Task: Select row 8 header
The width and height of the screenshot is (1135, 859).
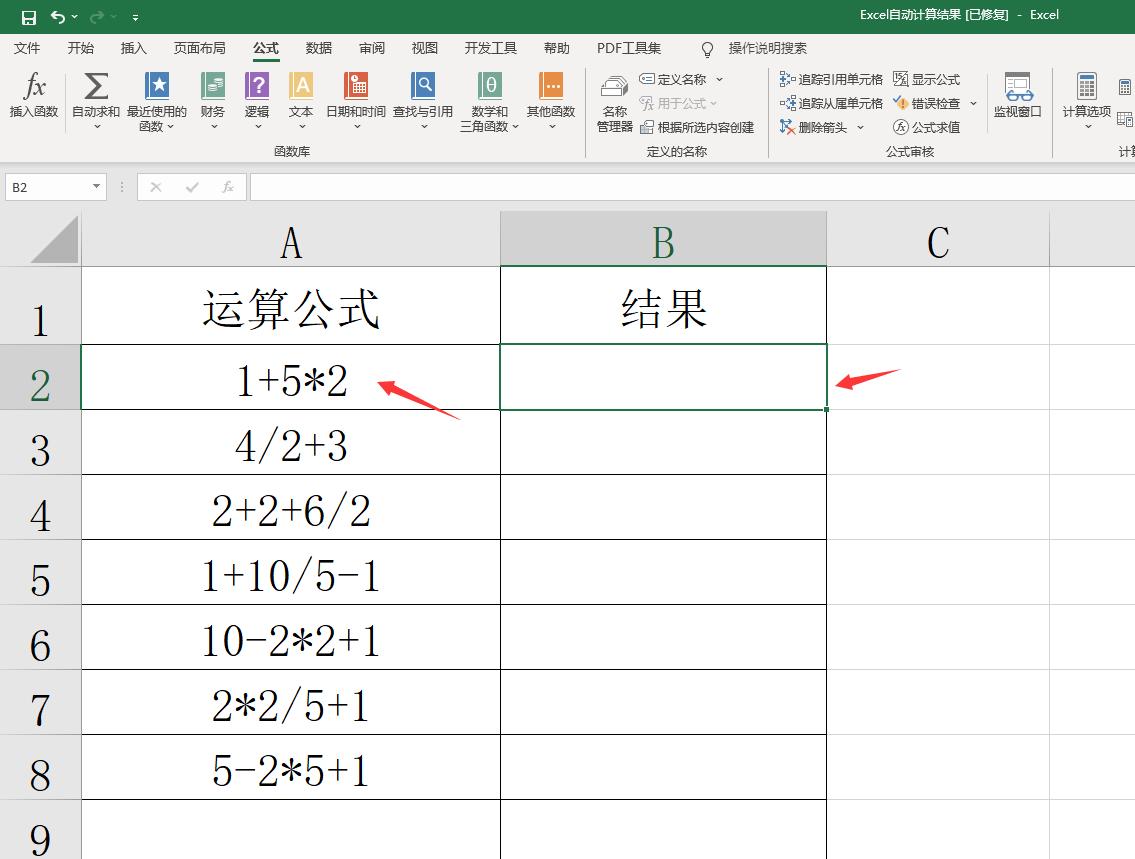Action: (41, 768)
